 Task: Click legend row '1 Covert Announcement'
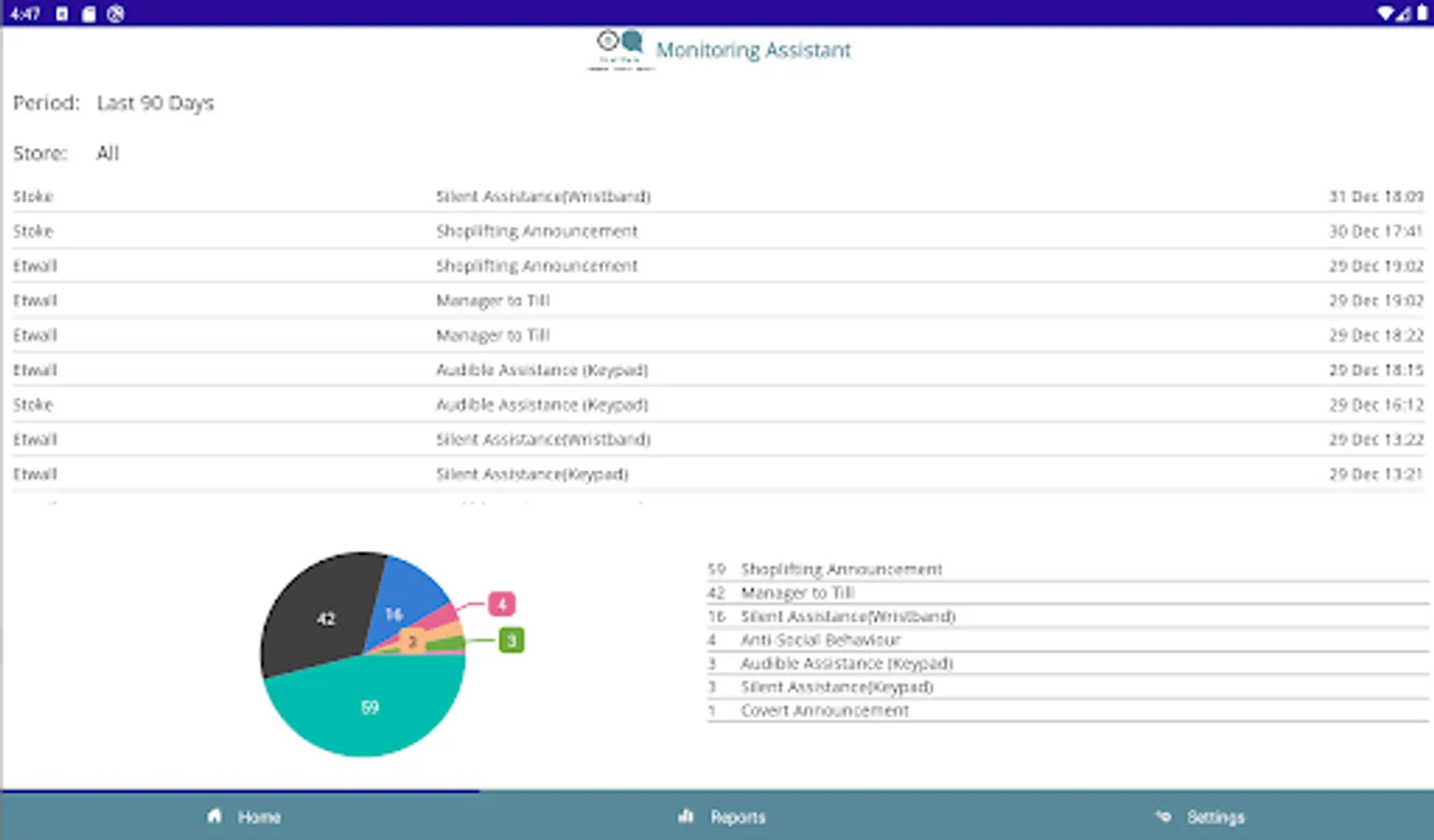1067,710
